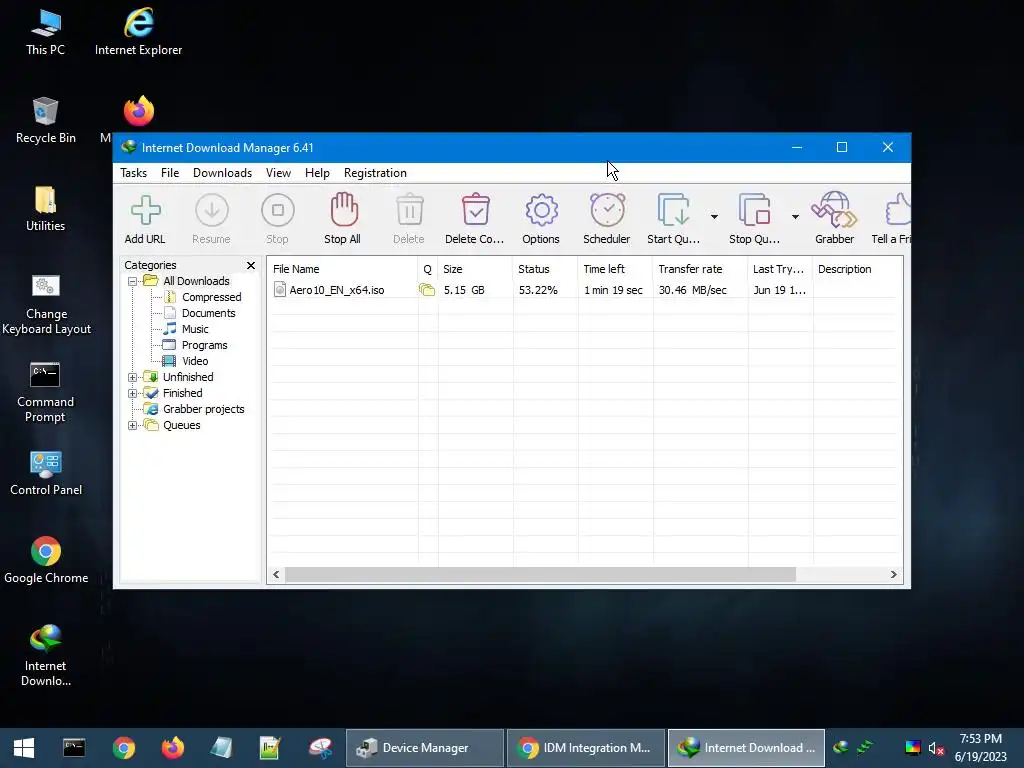Open the Grabber tool
Screen dimensions: 1024x768
point(834,210)
